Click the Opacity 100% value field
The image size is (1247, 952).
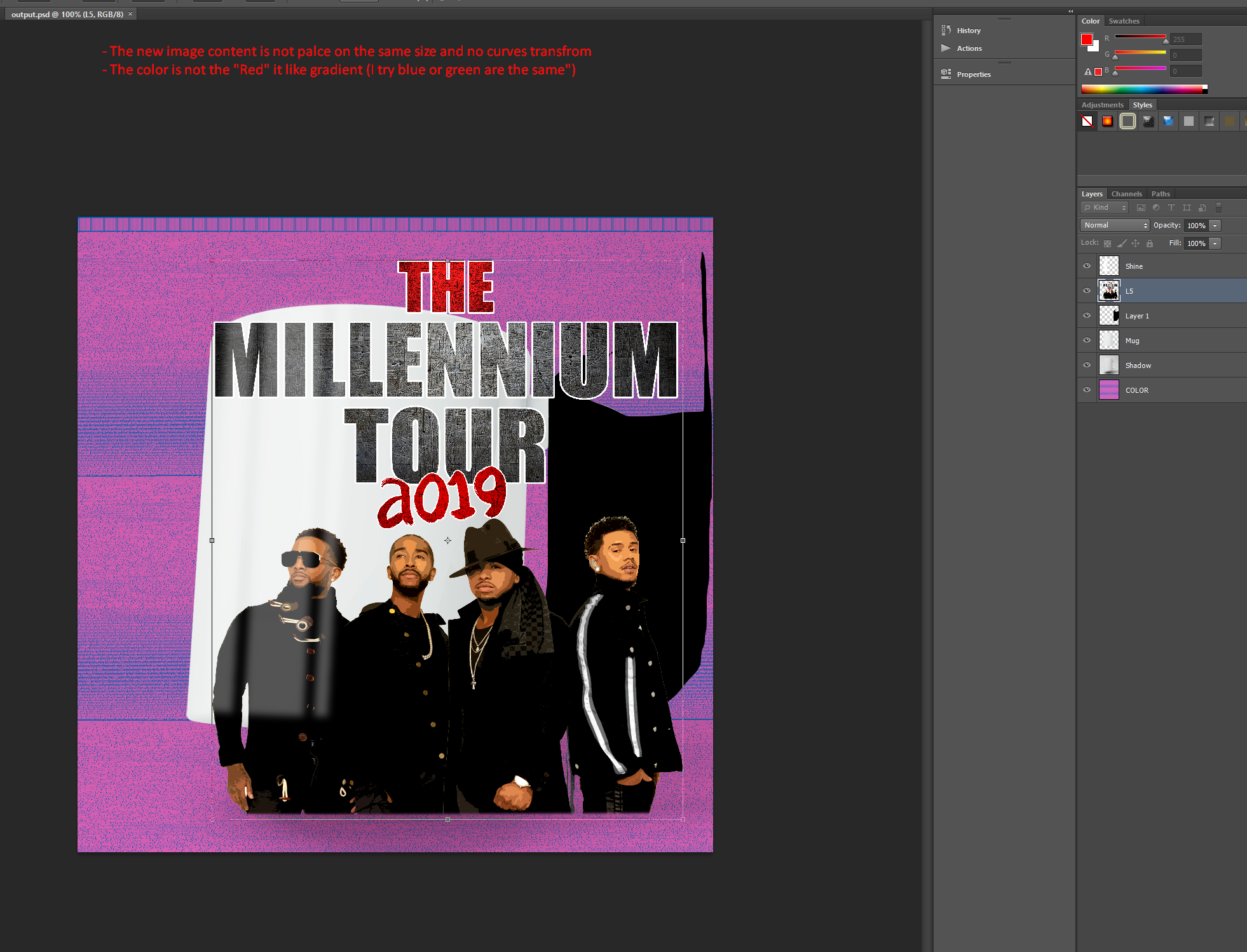click(1196, 226)
